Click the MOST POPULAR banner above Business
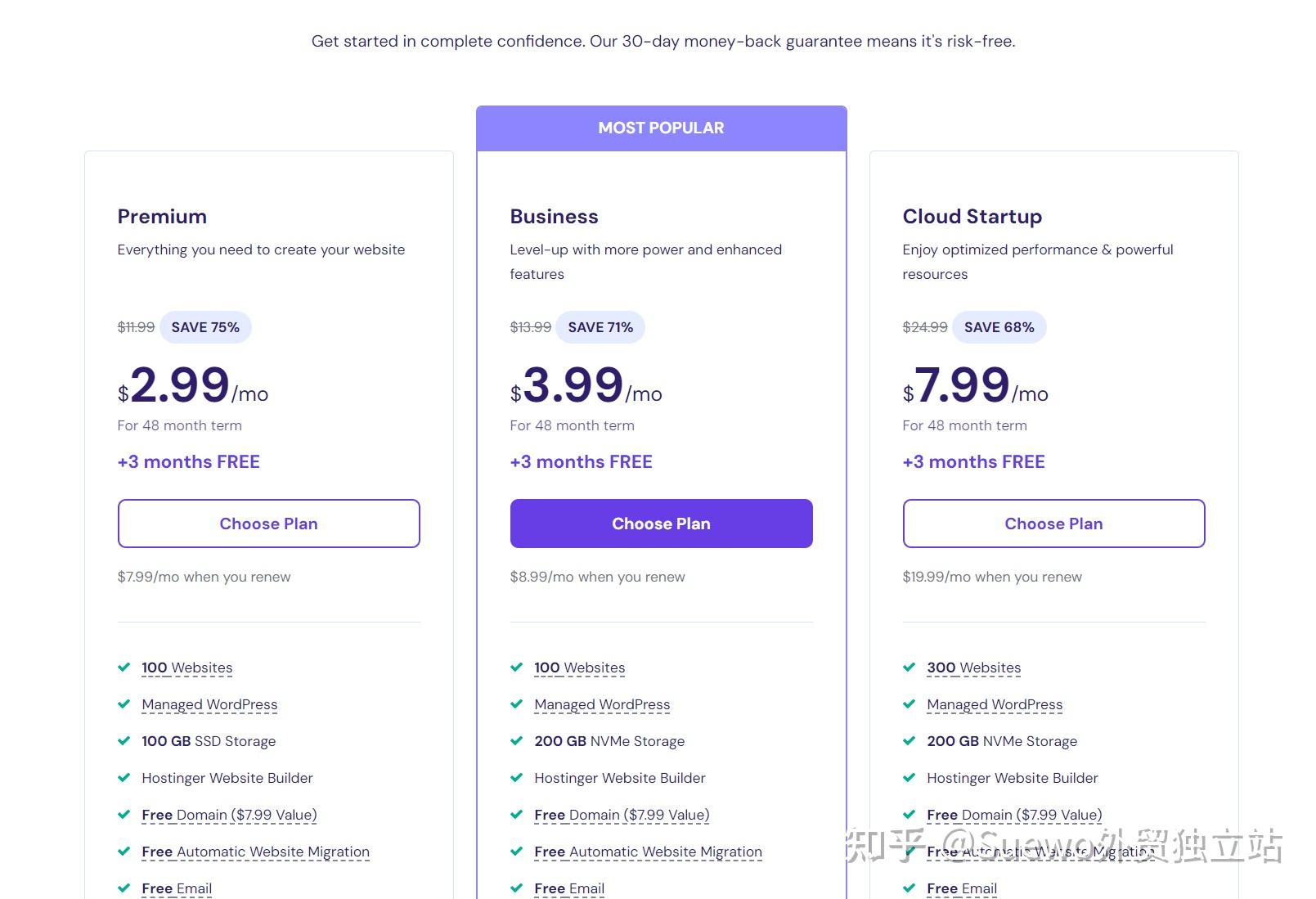This screenshot has width=1316, height=899. click(660, 128)
